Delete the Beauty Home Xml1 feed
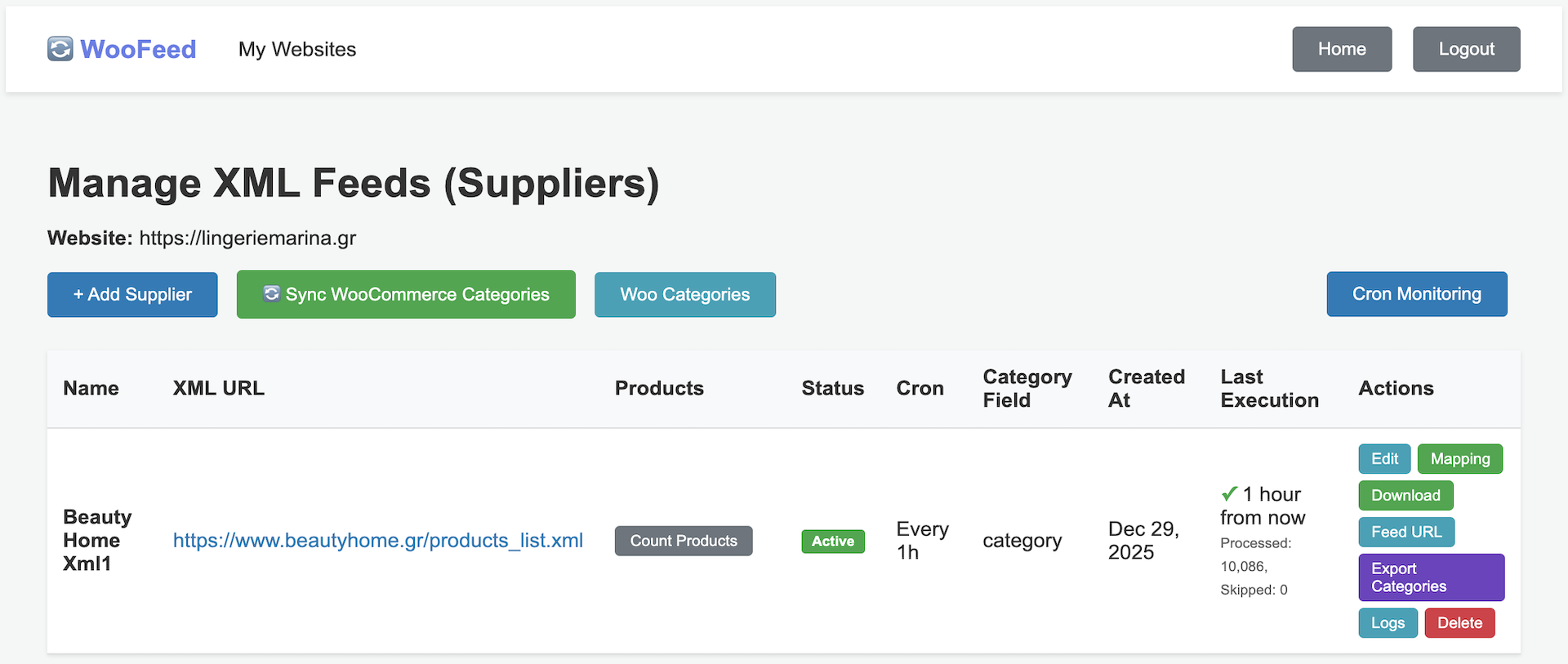The height and width of the screenshot is (664, 1568). [1459, 622]
